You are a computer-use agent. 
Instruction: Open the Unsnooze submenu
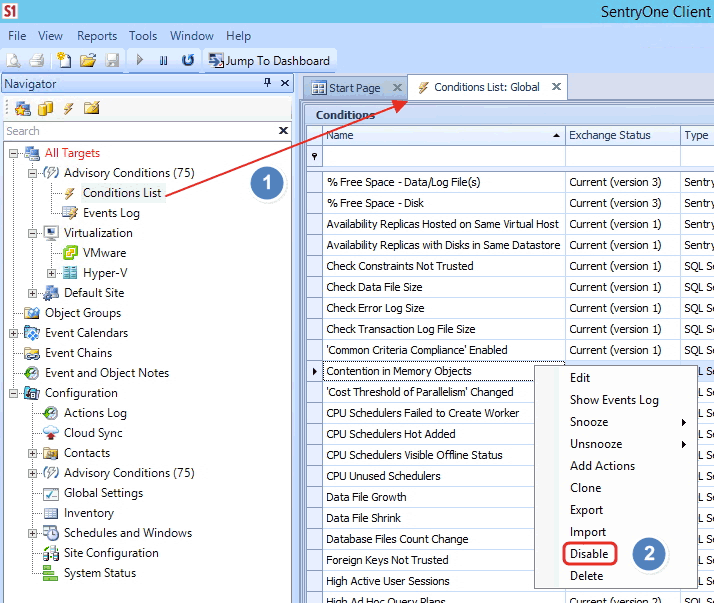pos(616,444)
